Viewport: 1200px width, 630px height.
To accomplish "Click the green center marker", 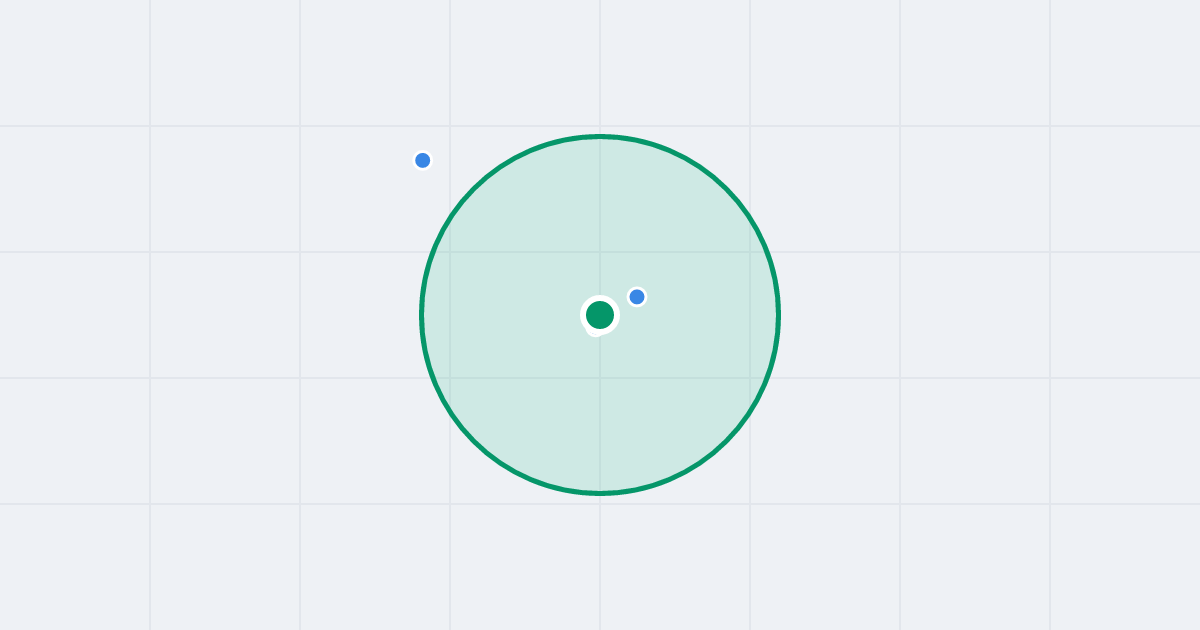I will tap(600, 315).
